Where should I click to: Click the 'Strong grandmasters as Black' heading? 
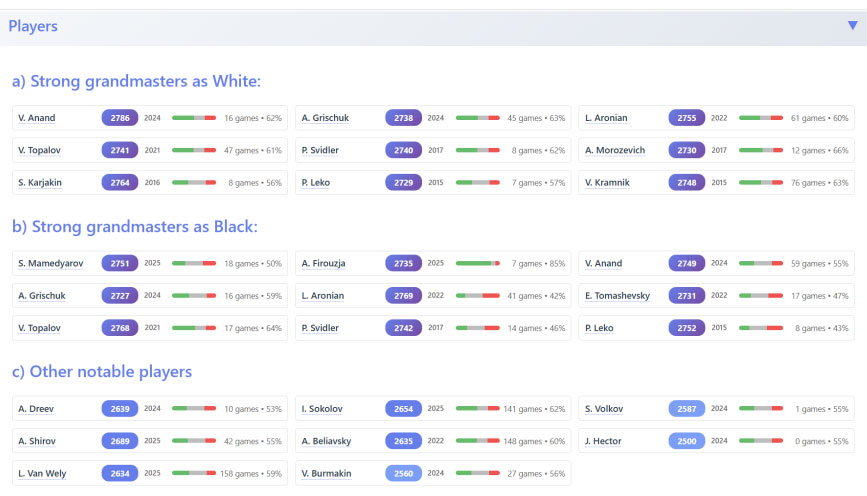(x=135, y=227)
